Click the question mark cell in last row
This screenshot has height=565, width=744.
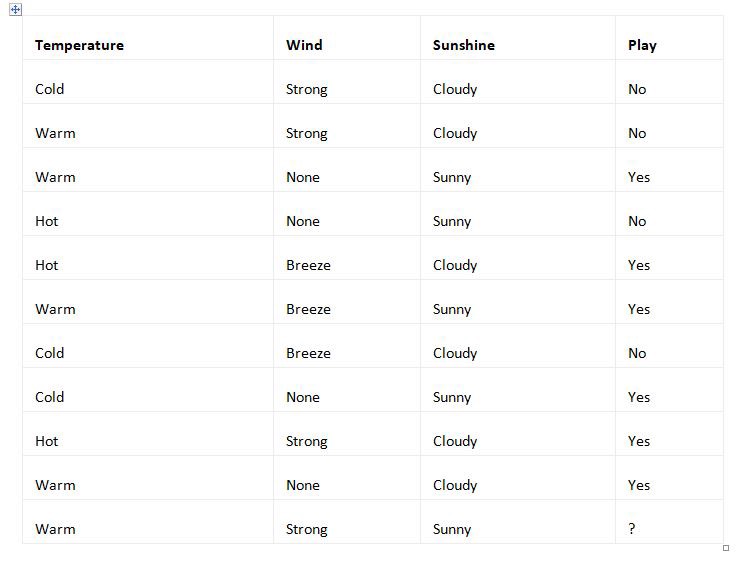coord(632,529)
